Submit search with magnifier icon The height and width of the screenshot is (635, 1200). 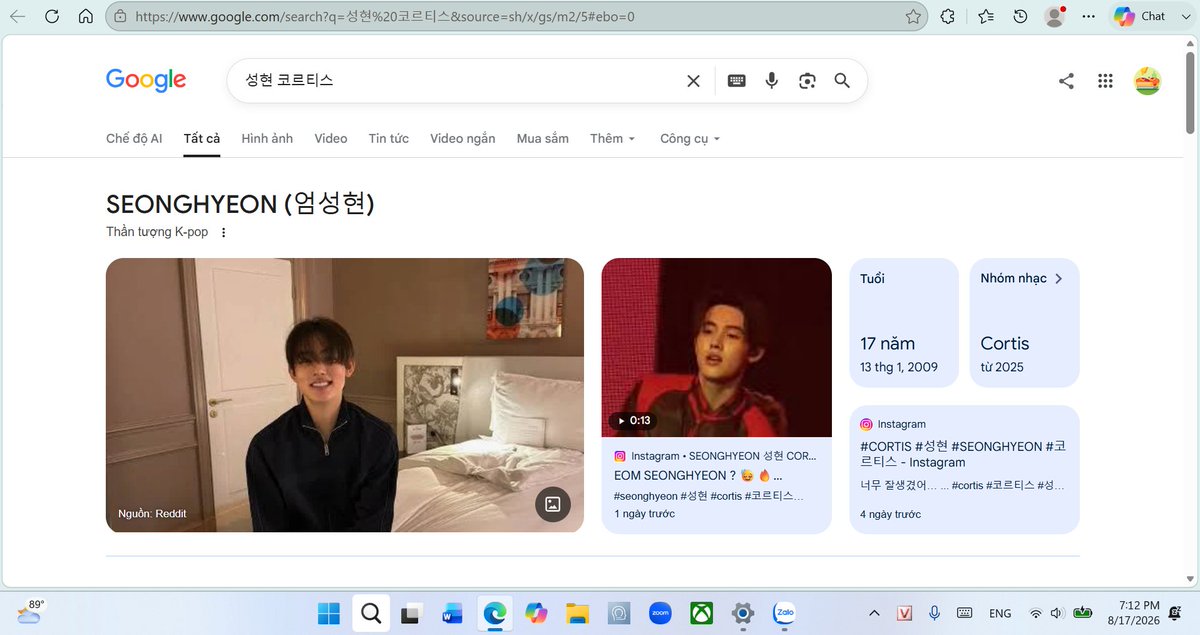point(842,81)
